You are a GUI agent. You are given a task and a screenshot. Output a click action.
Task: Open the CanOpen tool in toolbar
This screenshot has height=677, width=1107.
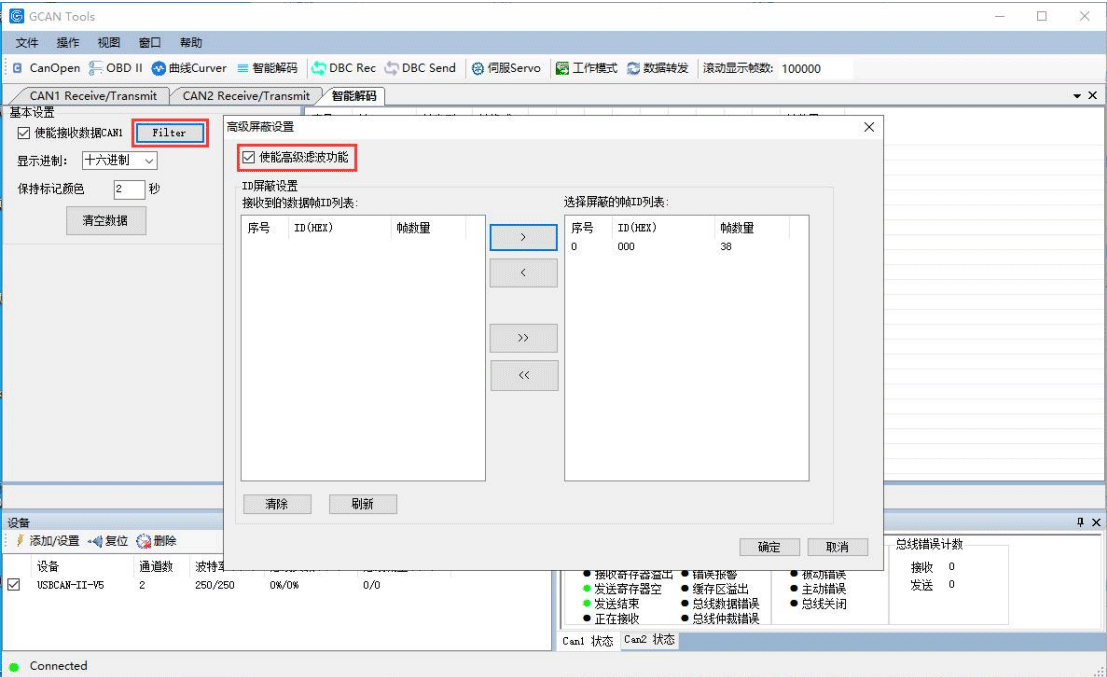pyautogui.click(x=47, y=68)
